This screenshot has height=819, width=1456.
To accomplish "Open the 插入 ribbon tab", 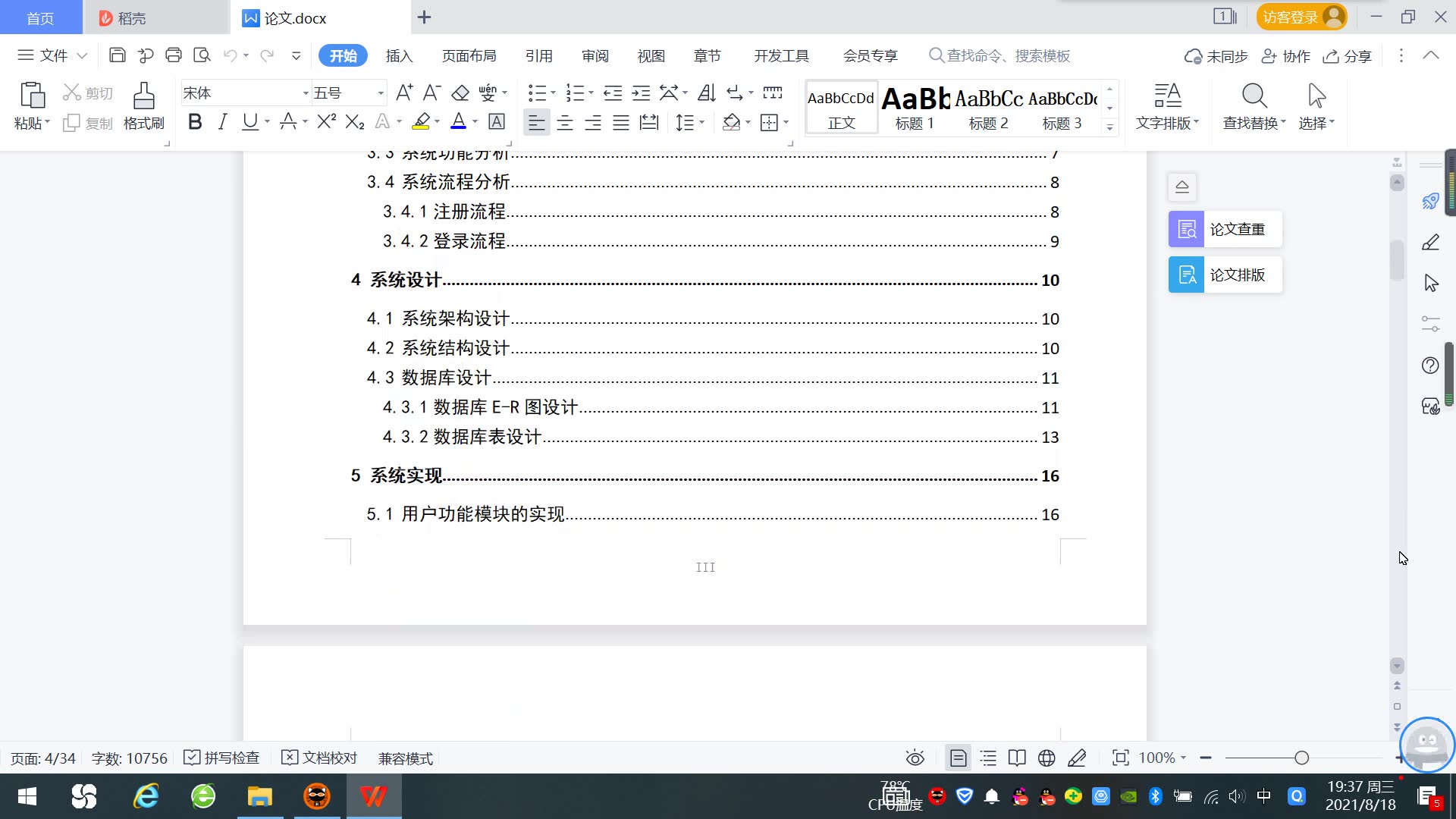I will click(x=399, y=55).
